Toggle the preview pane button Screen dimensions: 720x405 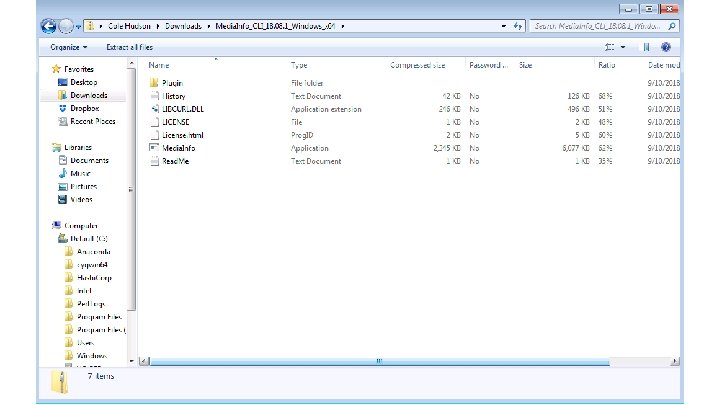tap(646, 47)
